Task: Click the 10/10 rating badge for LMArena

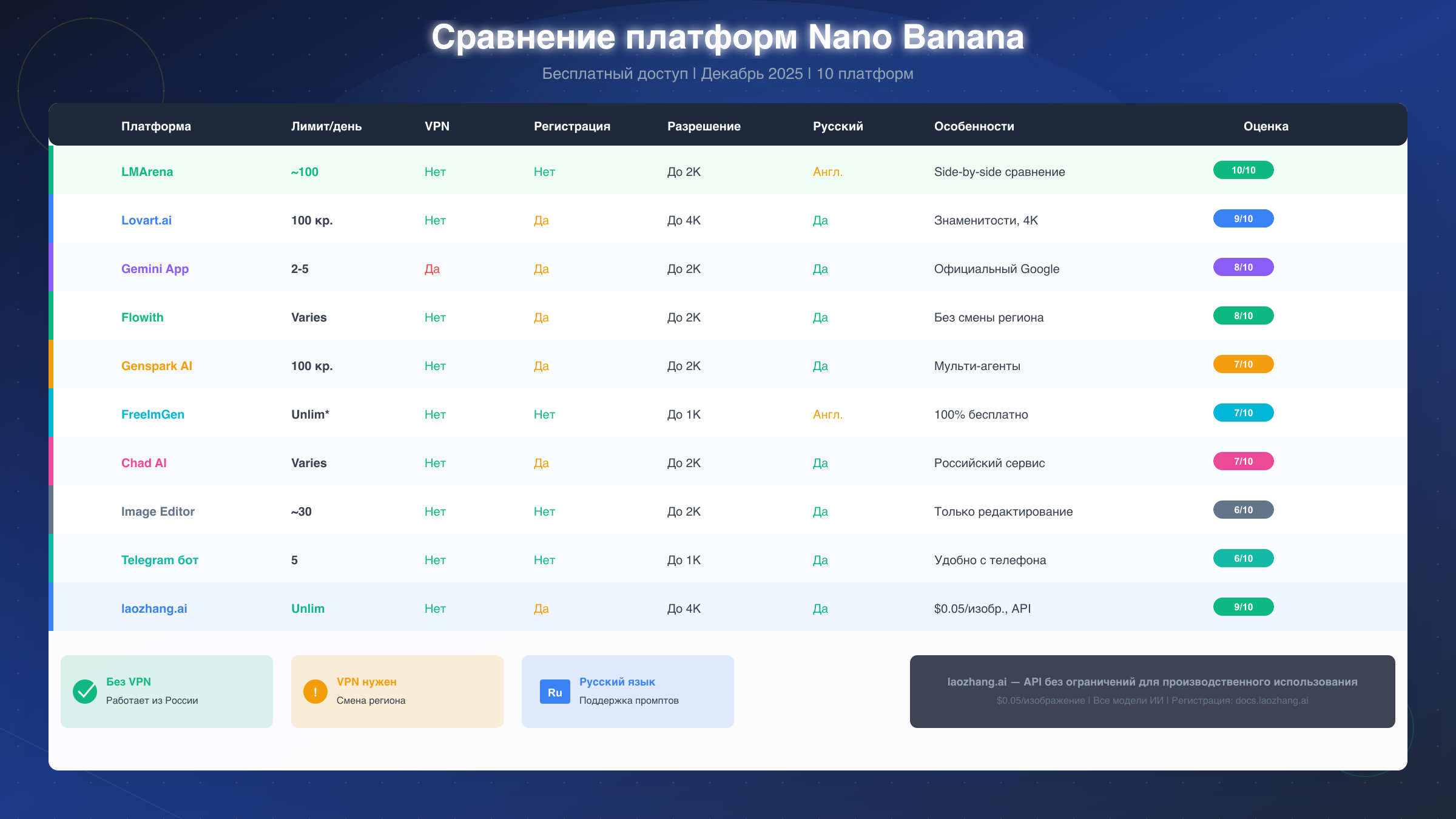Action: pyautogui.click(x=1242, y=170)
